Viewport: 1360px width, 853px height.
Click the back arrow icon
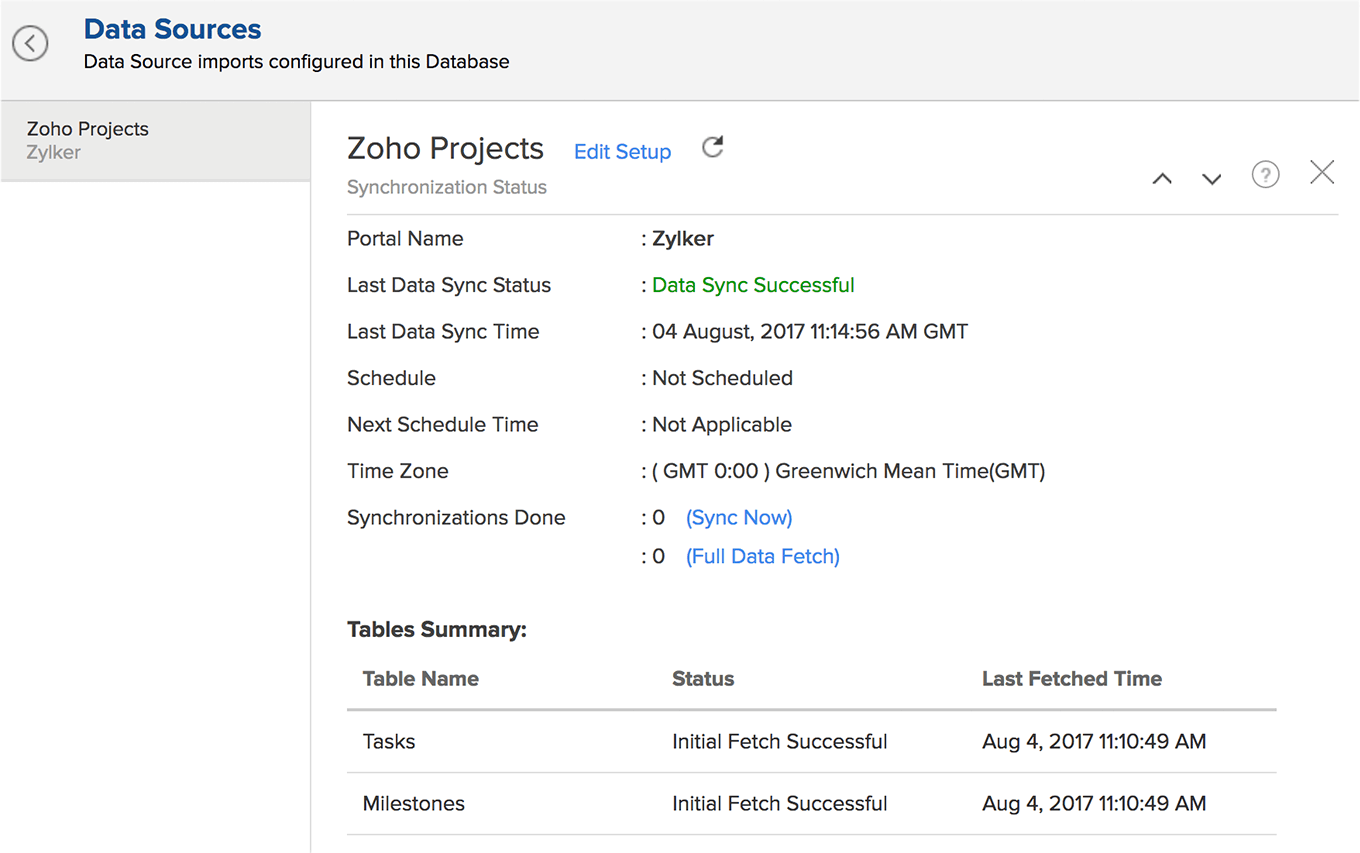(30, 43)
